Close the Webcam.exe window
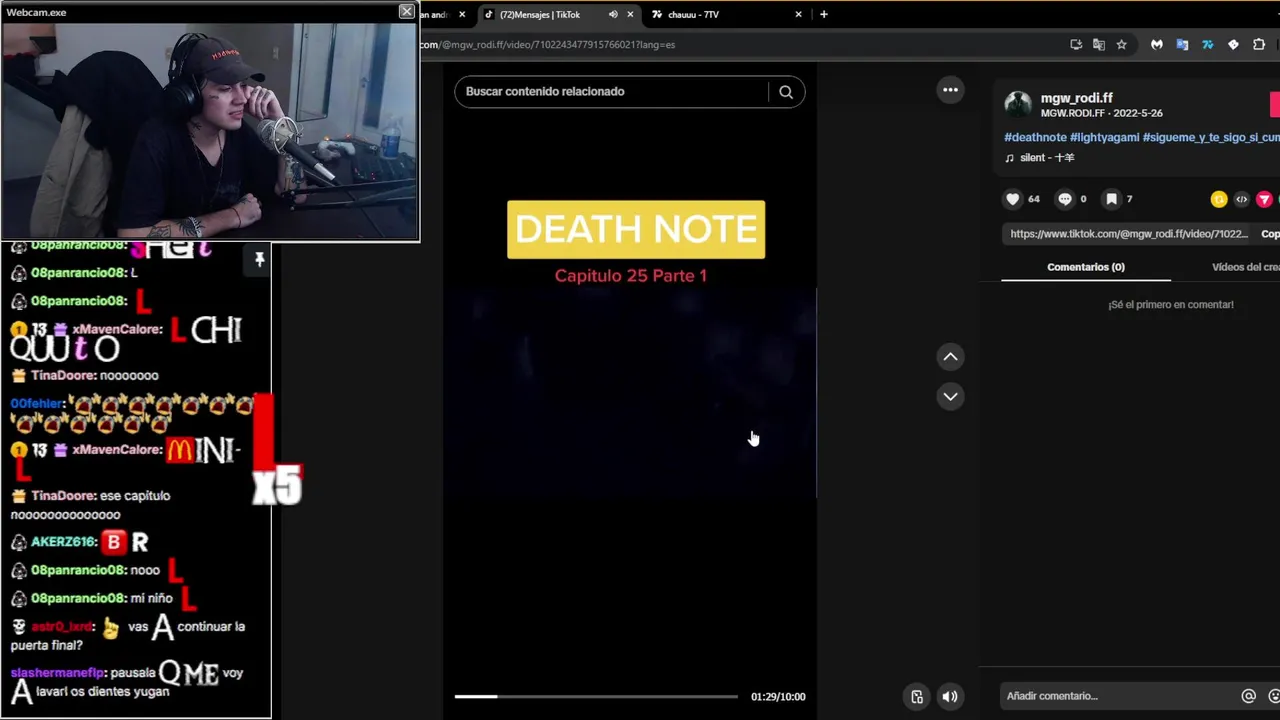The image size is (1280, 720). pyautogui.click(x=406, y=12)
